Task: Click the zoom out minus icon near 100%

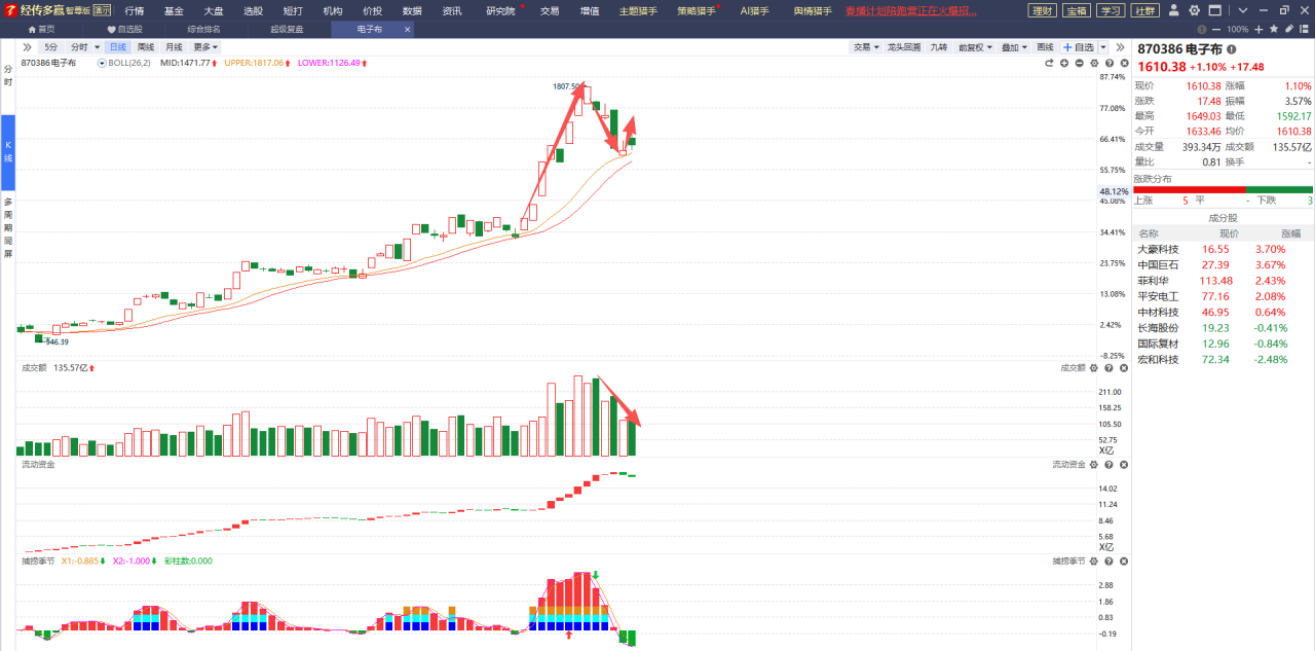Action: tap(1216, 29)
